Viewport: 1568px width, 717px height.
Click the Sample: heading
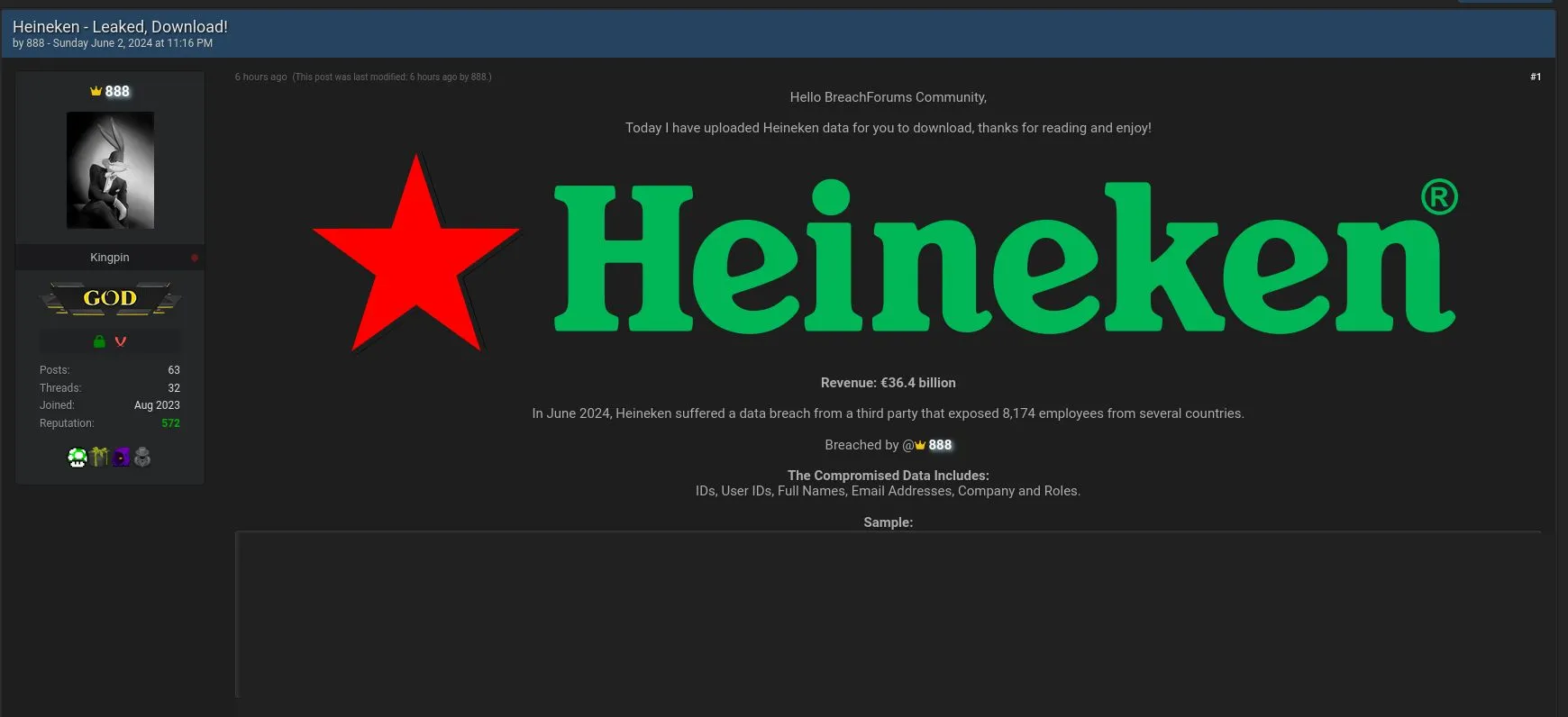click(x=889, y=522)
